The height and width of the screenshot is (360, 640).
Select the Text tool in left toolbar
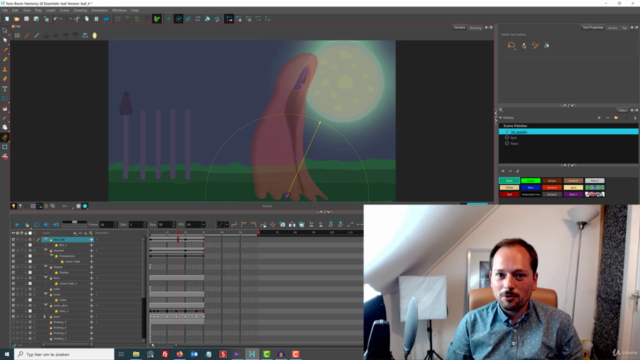(x=5, y=89)
